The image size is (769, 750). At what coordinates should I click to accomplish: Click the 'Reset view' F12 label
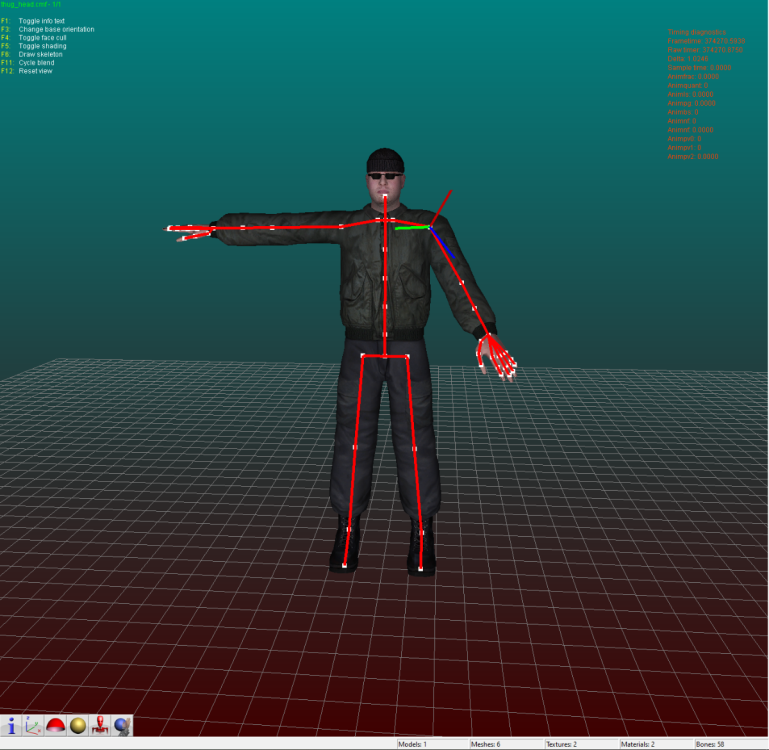coord(36,71)
